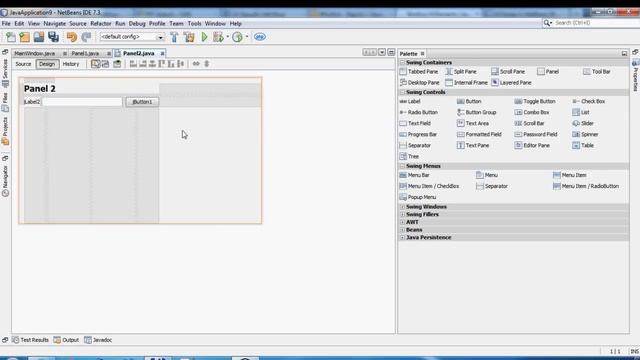Click the jButton1 button in designer
This screenshot has height=360, width=640.
tap(142, 102)
